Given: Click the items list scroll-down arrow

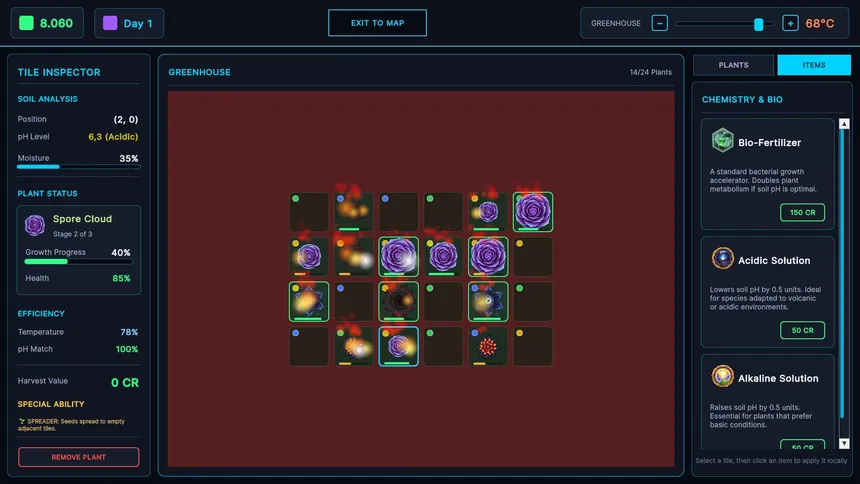Looking at the screenshot, I should (844, 442).
